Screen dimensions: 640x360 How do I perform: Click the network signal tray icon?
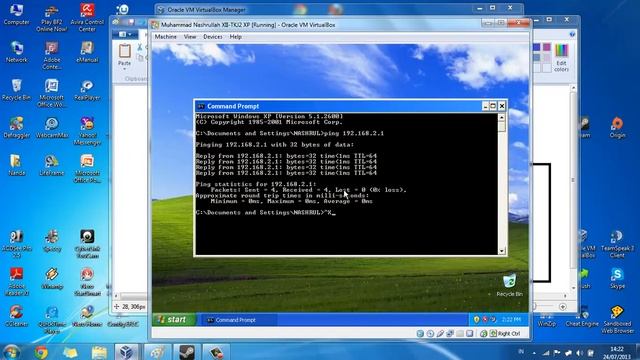546,353
